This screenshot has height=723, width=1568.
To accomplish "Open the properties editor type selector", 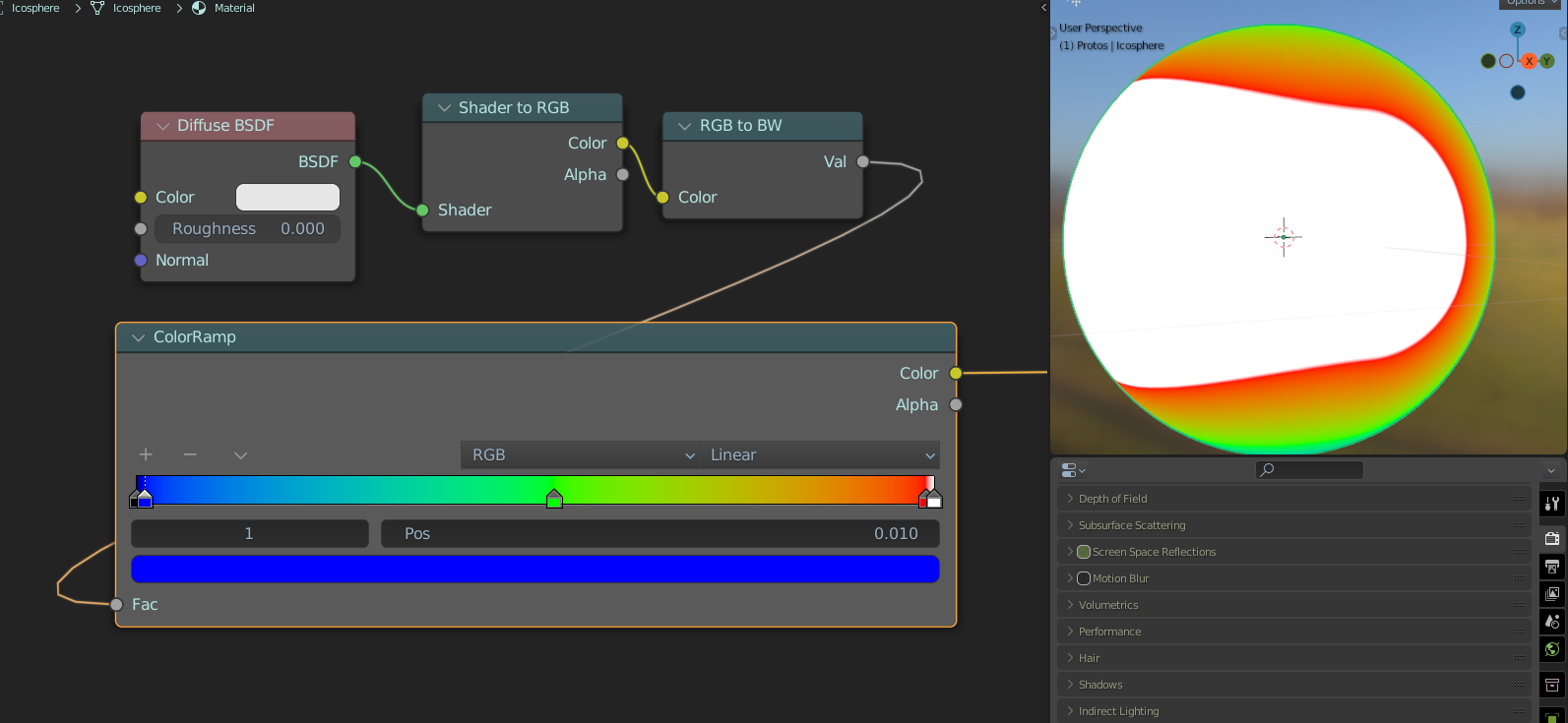I will pyautogui.click(x=1073, y=470).
